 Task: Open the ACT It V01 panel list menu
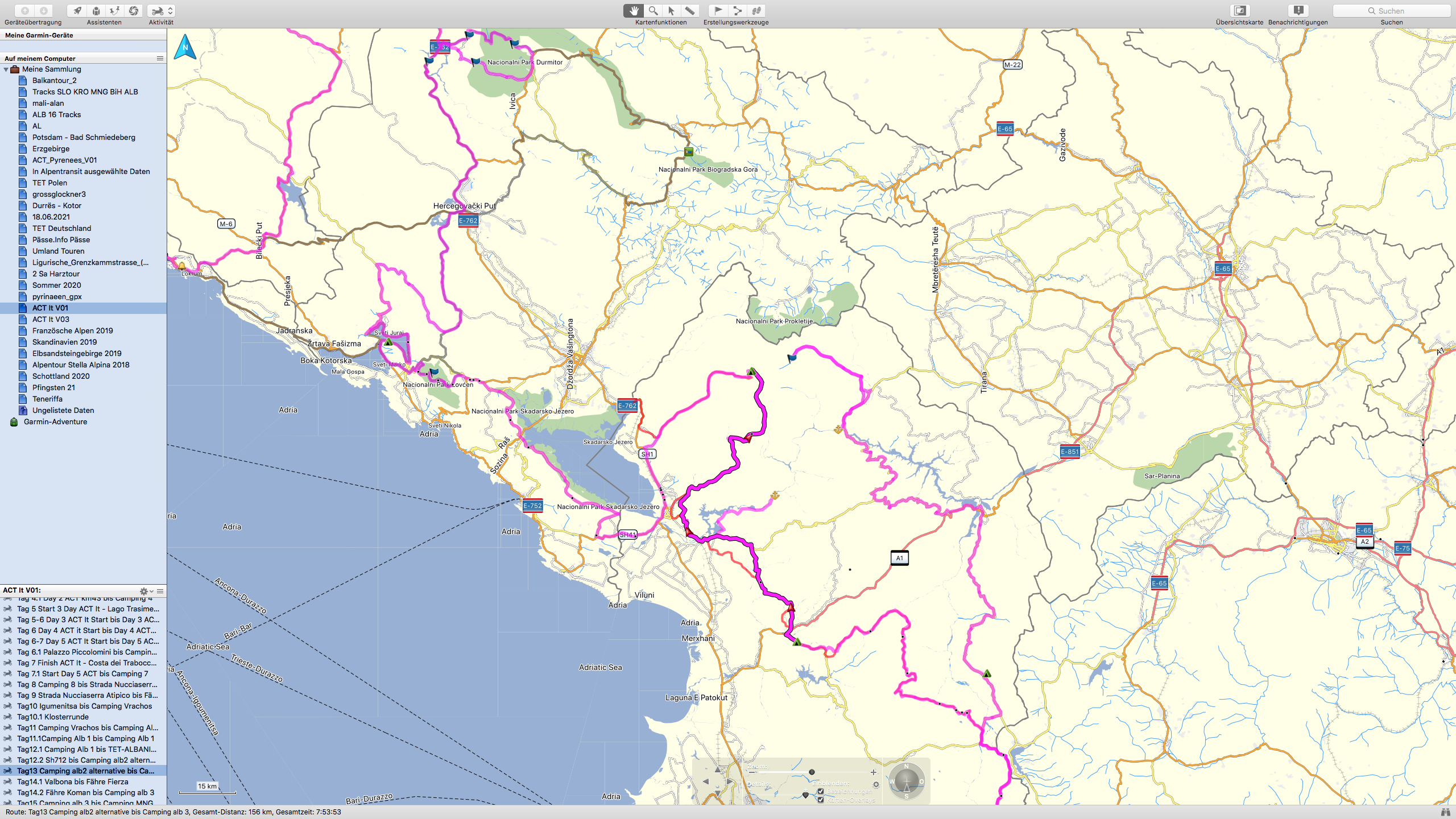(x=160, y=591)
